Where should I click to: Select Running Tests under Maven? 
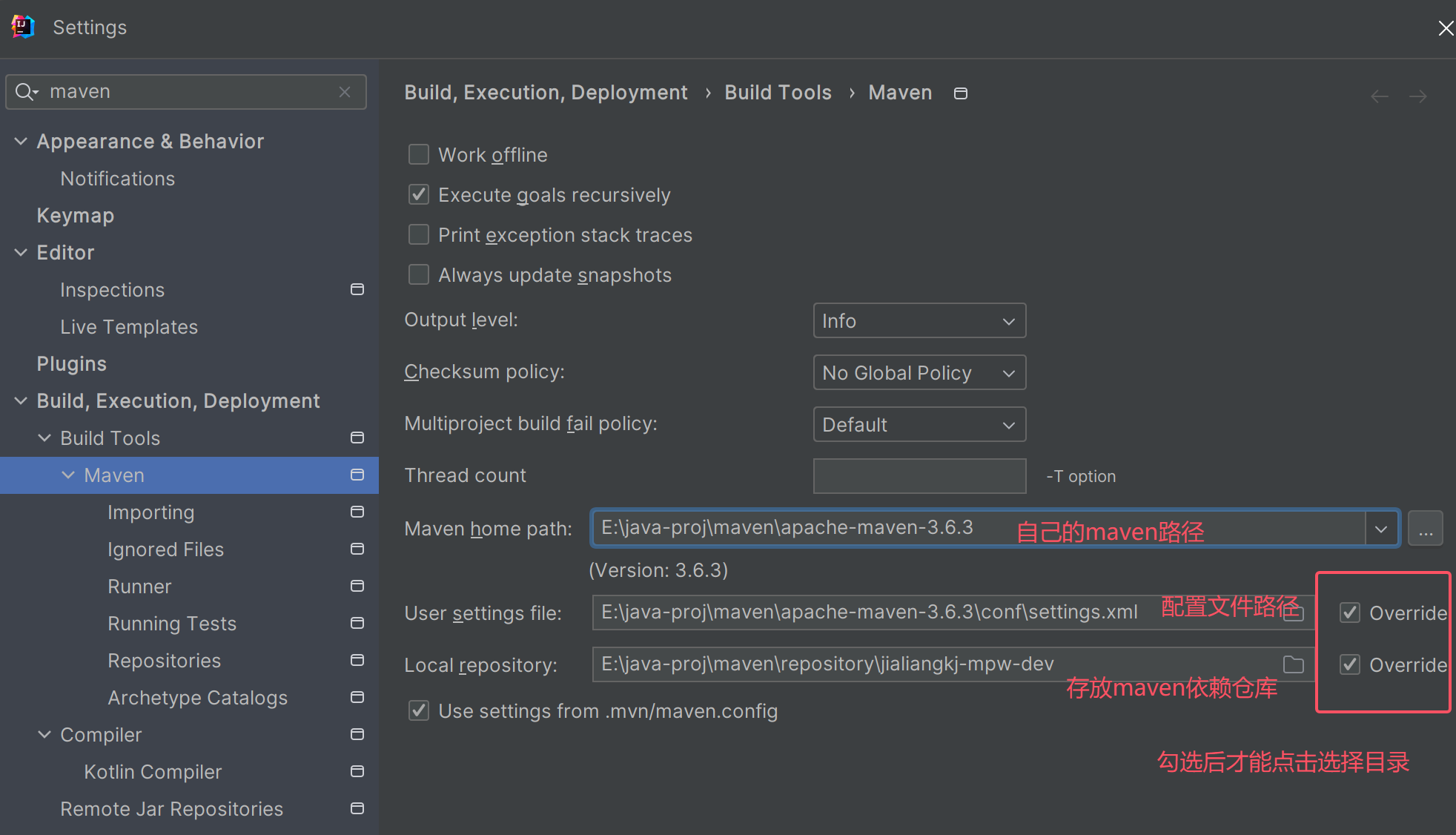[x=172, y=623]
